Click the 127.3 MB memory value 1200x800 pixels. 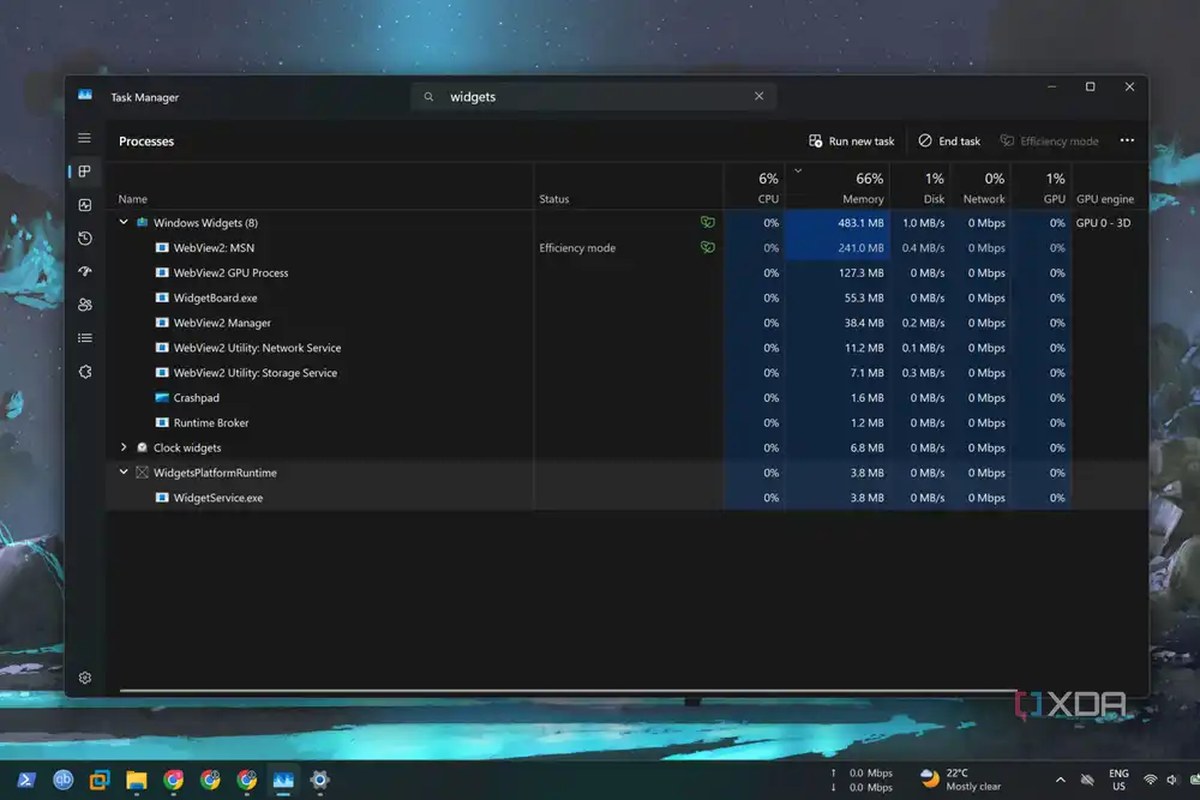860,273
